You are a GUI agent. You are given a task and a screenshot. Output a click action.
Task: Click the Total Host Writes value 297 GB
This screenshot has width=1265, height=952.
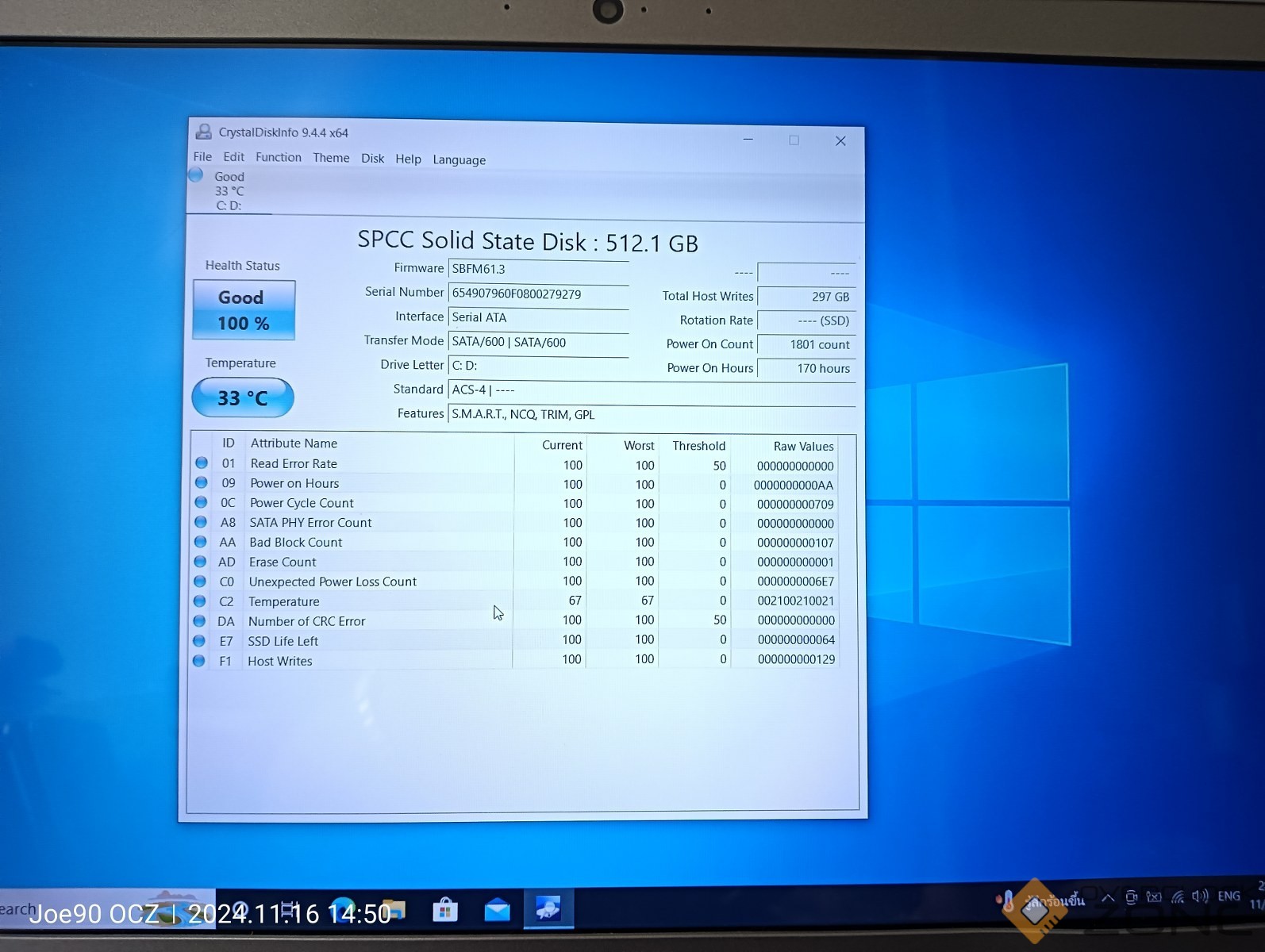click(806, 297)
